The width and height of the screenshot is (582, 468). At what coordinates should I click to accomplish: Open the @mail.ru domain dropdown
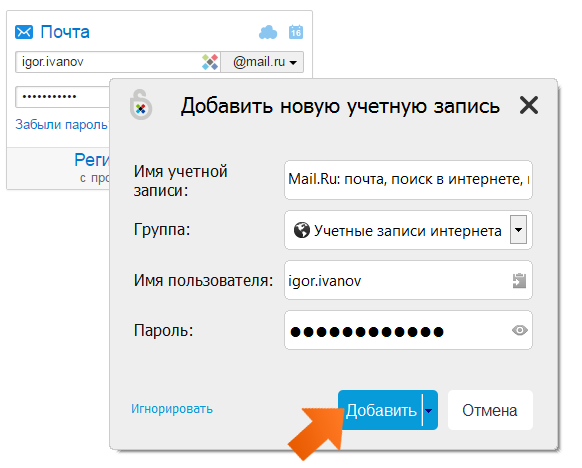(x=262, y=62)
